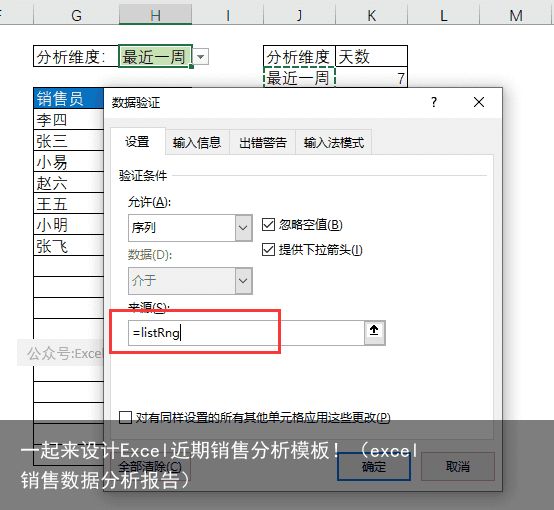
Task: Toggle the 忽略空值 checkbox
Action: tap(268, 225)
